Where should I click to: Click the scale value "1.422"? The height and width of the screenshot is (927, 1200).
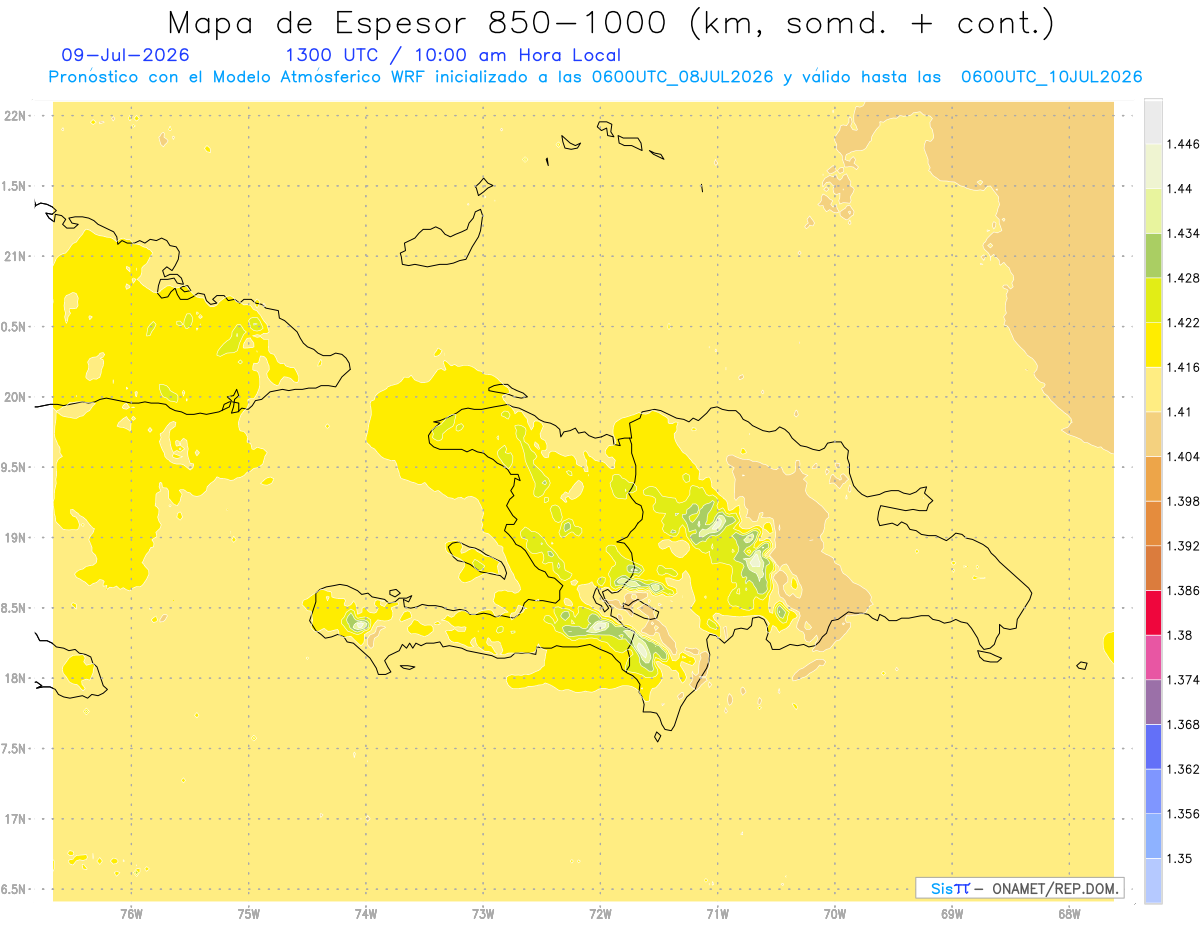tap(1183, 323)
